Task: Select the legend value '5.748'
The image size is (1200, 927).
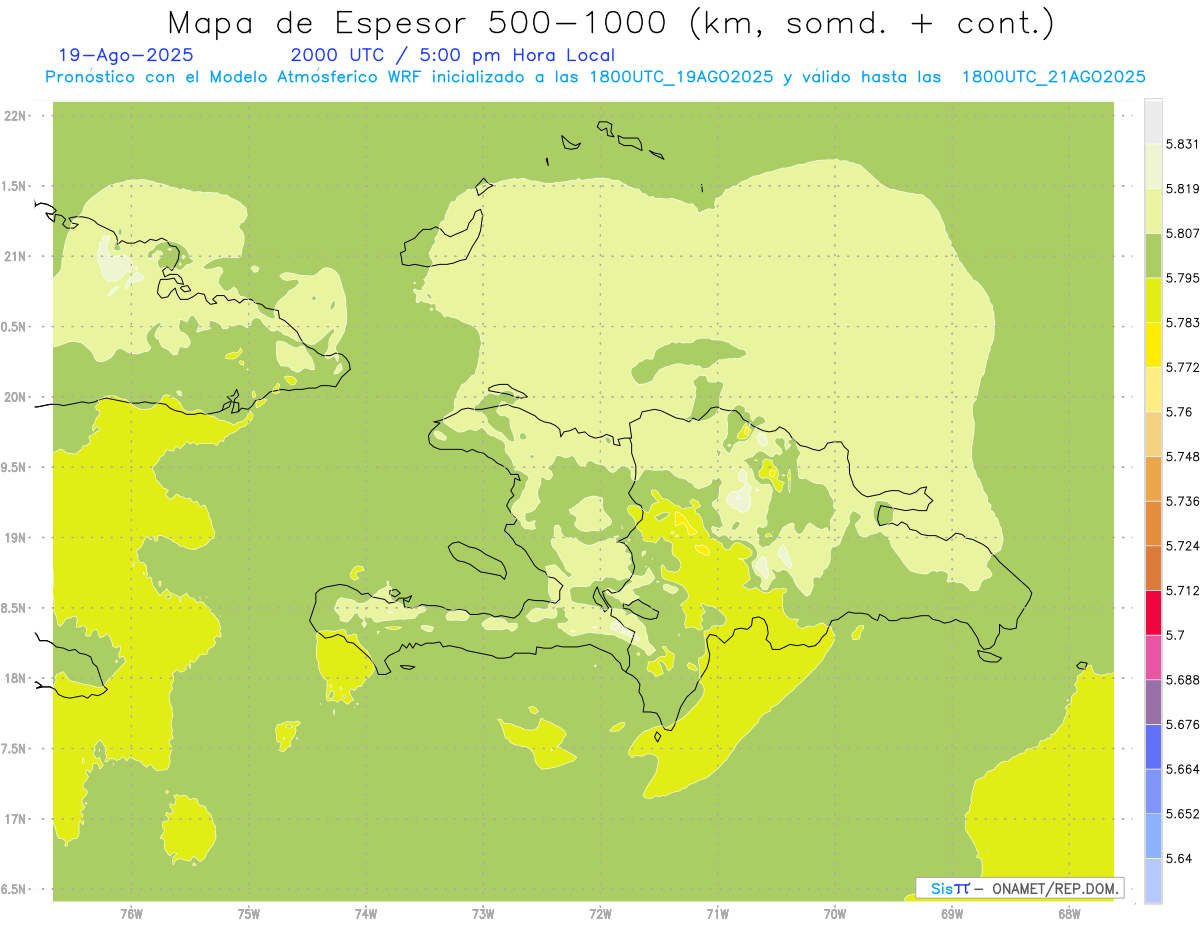Action: tap(1182, 457)
